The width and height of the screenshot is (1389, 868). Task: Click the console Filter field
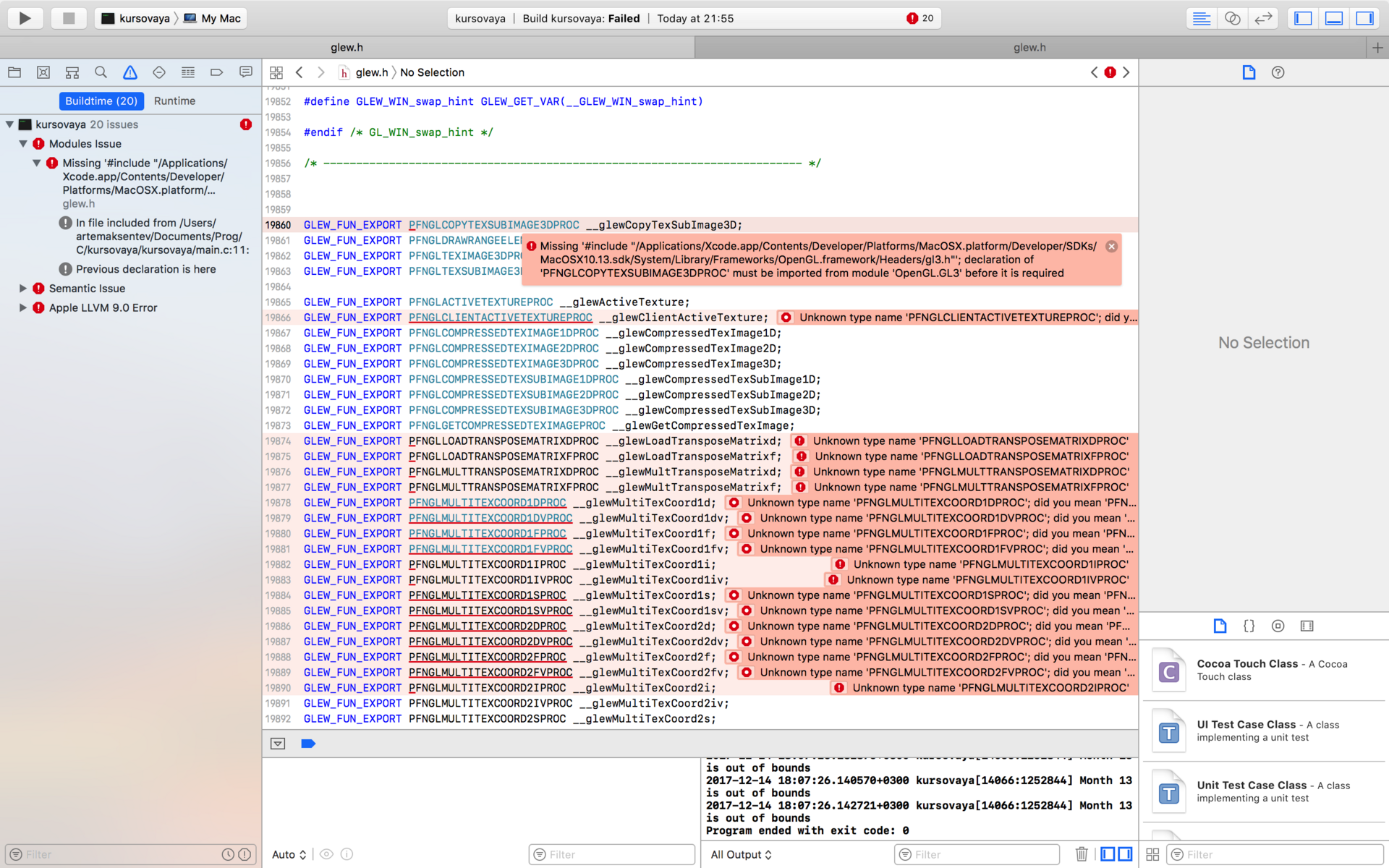(x=977, y=854)
